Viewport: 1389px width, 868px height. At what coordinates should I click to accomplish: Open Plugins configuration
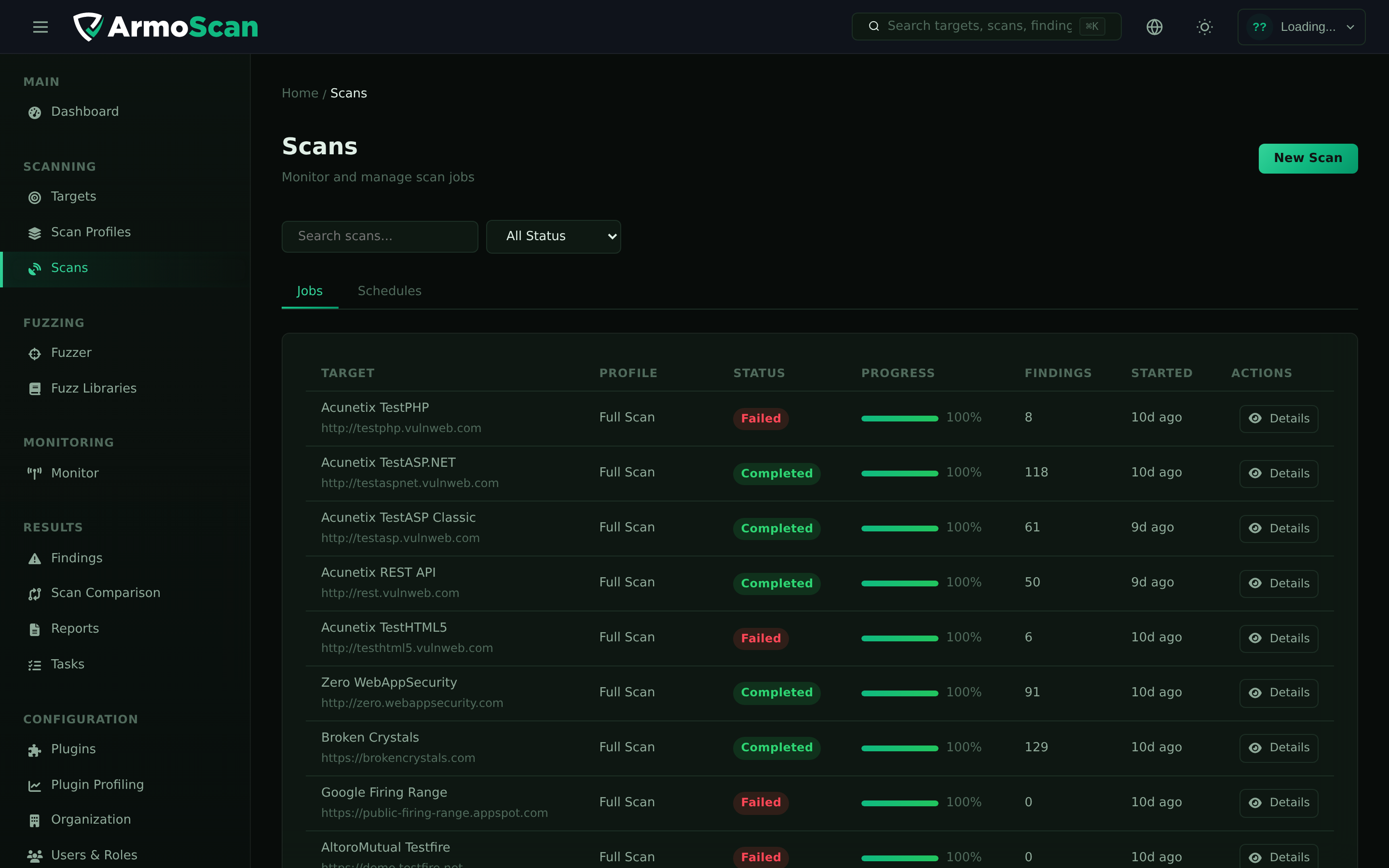coord(125,749)
